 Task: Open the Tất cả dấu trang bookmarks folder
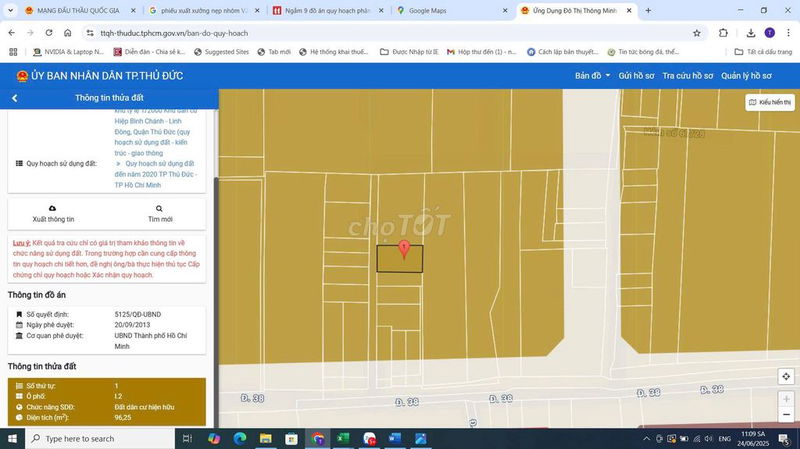763,51
